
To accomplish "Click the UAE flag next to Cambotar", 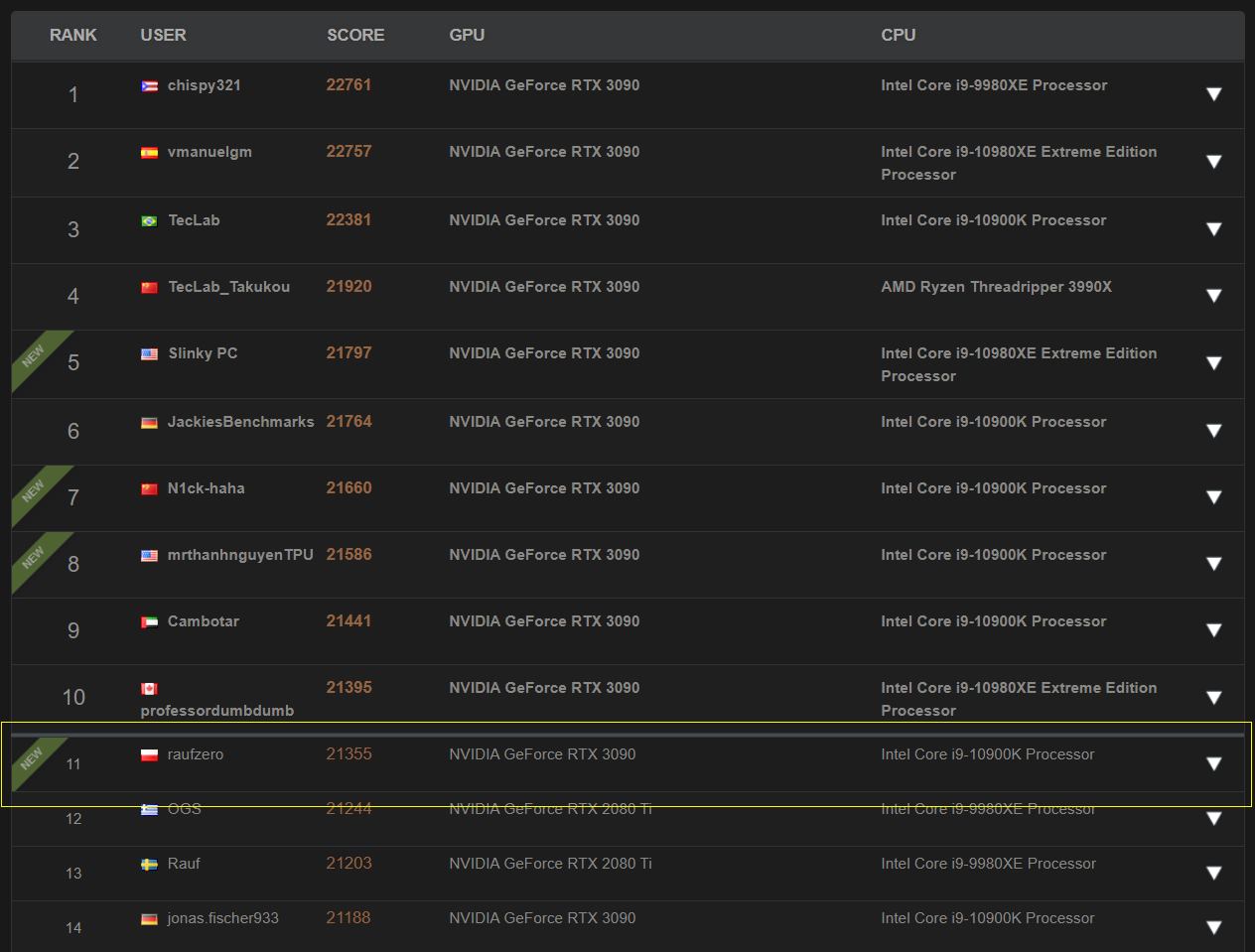I will (149, 622).
